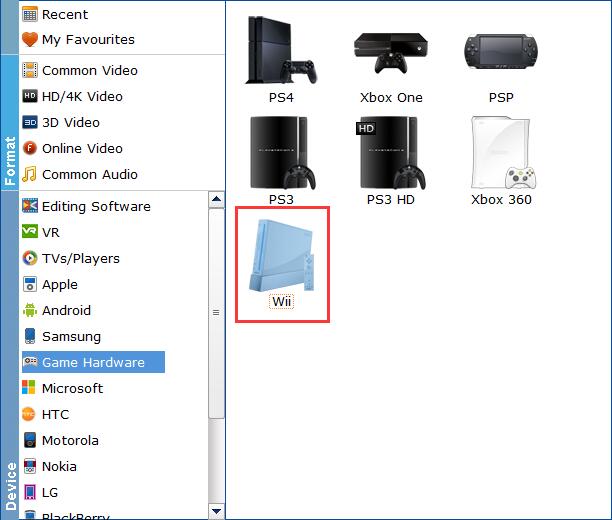Click the HD/4K Video HD icon

tap(30, 96)
